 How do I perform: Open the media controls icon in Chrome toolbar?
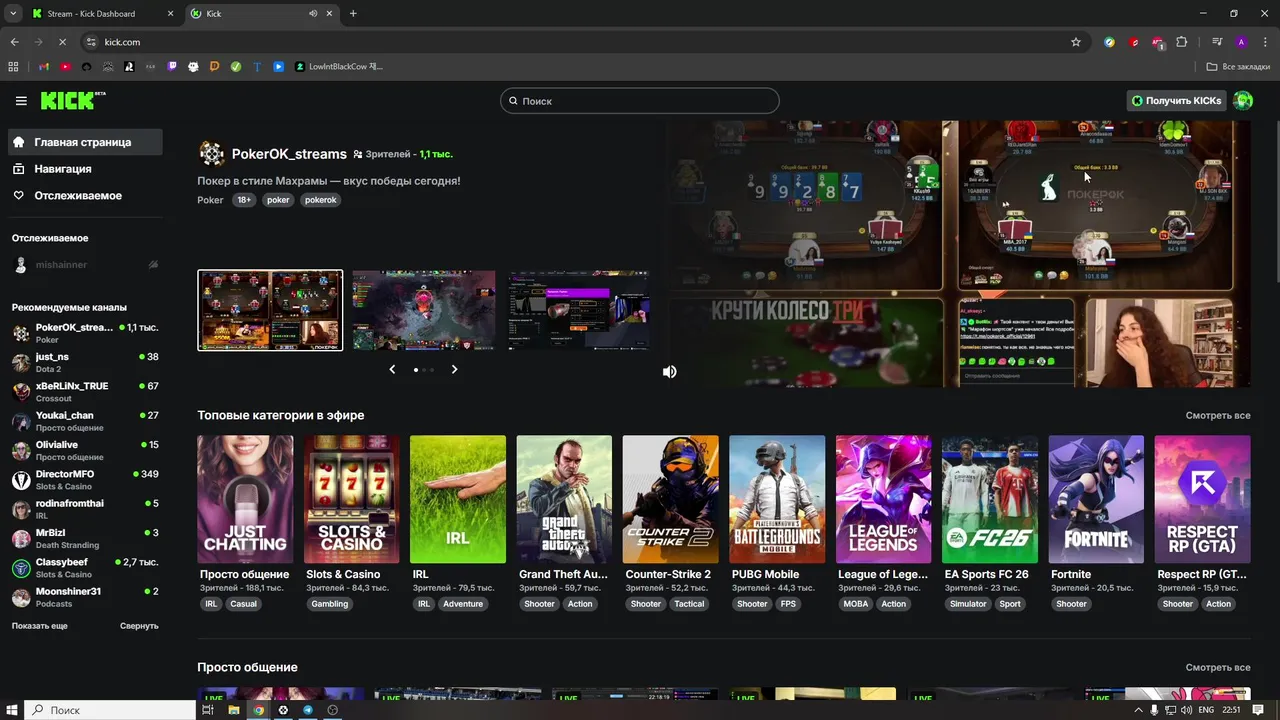(x=1217, y=42)
